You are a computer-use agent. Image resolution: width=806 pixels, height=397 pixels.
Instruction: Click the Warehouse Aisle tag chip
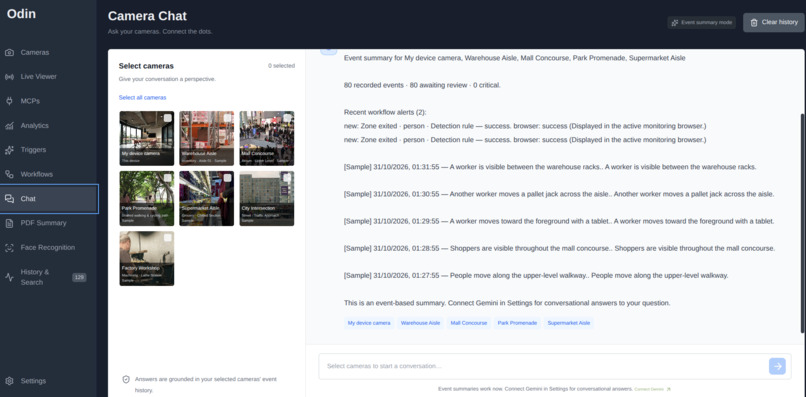pyautogui.click(x=420, y=323)
